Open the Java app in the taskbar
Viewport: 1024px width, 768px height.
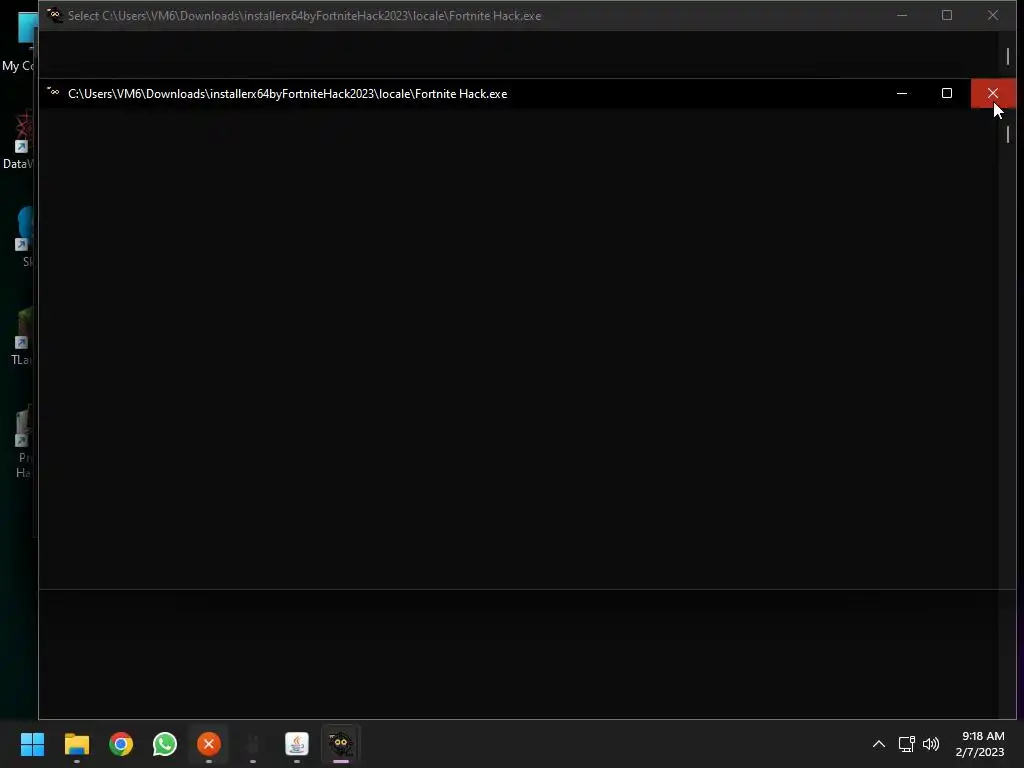pyautogui.click(x=297, y=744)
